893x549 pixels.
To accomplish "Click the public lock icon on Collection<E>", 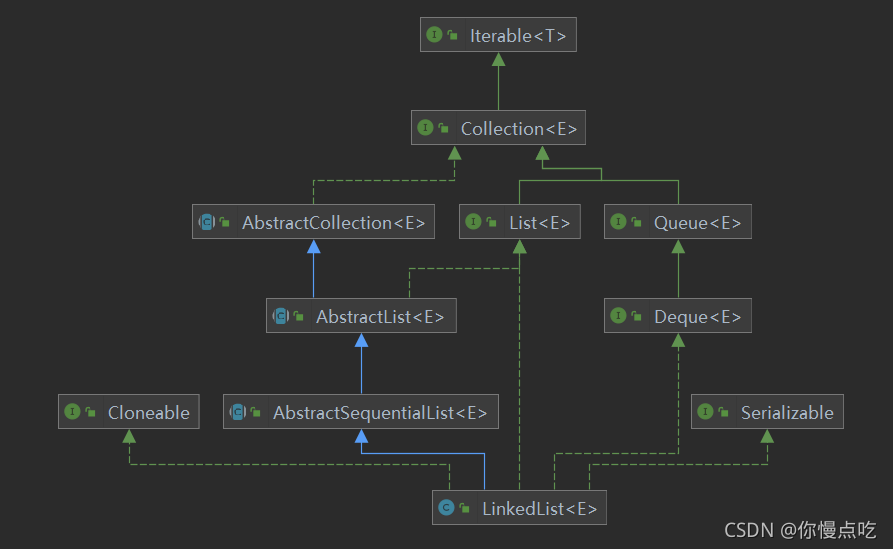I will pyautogui.click(x=444, y=128).
